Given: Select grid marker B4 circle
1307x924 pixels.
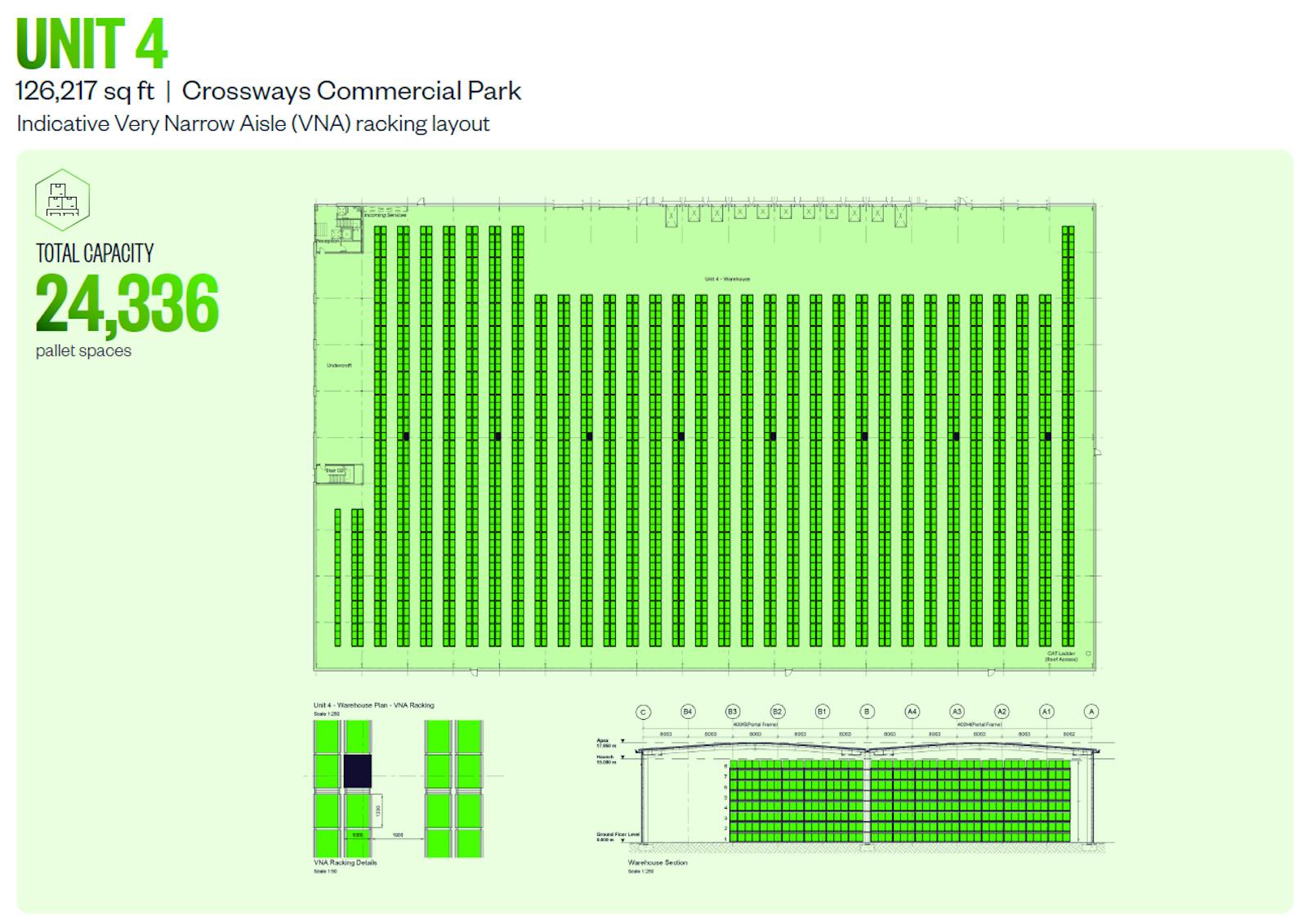Looking at the screenshot, I should pos(688,712).
